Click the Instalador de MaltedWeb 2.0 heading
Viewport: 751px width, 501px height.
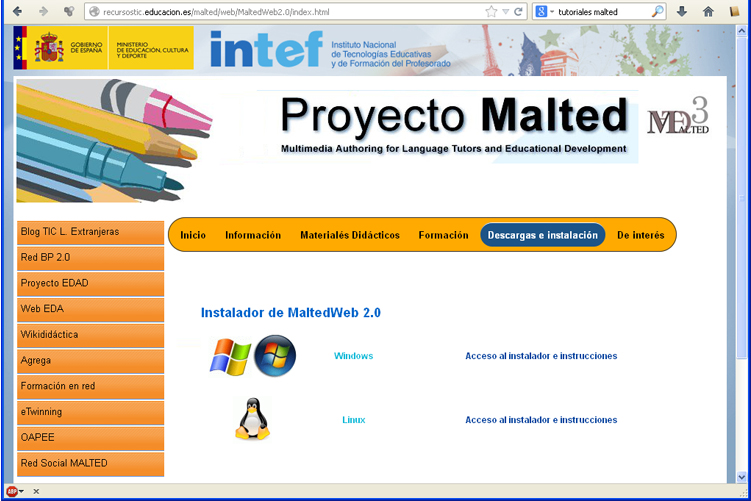(x=291, y=313)
